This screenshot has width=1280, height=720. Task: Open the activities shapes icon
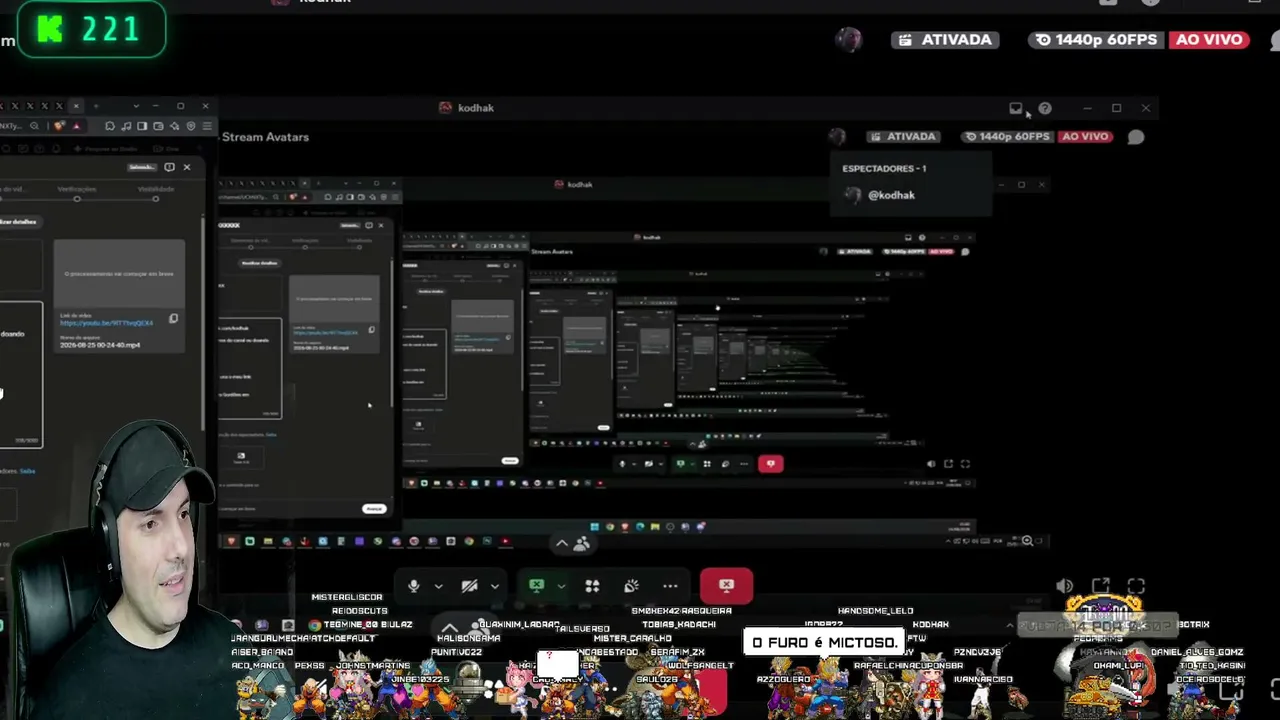592,586
